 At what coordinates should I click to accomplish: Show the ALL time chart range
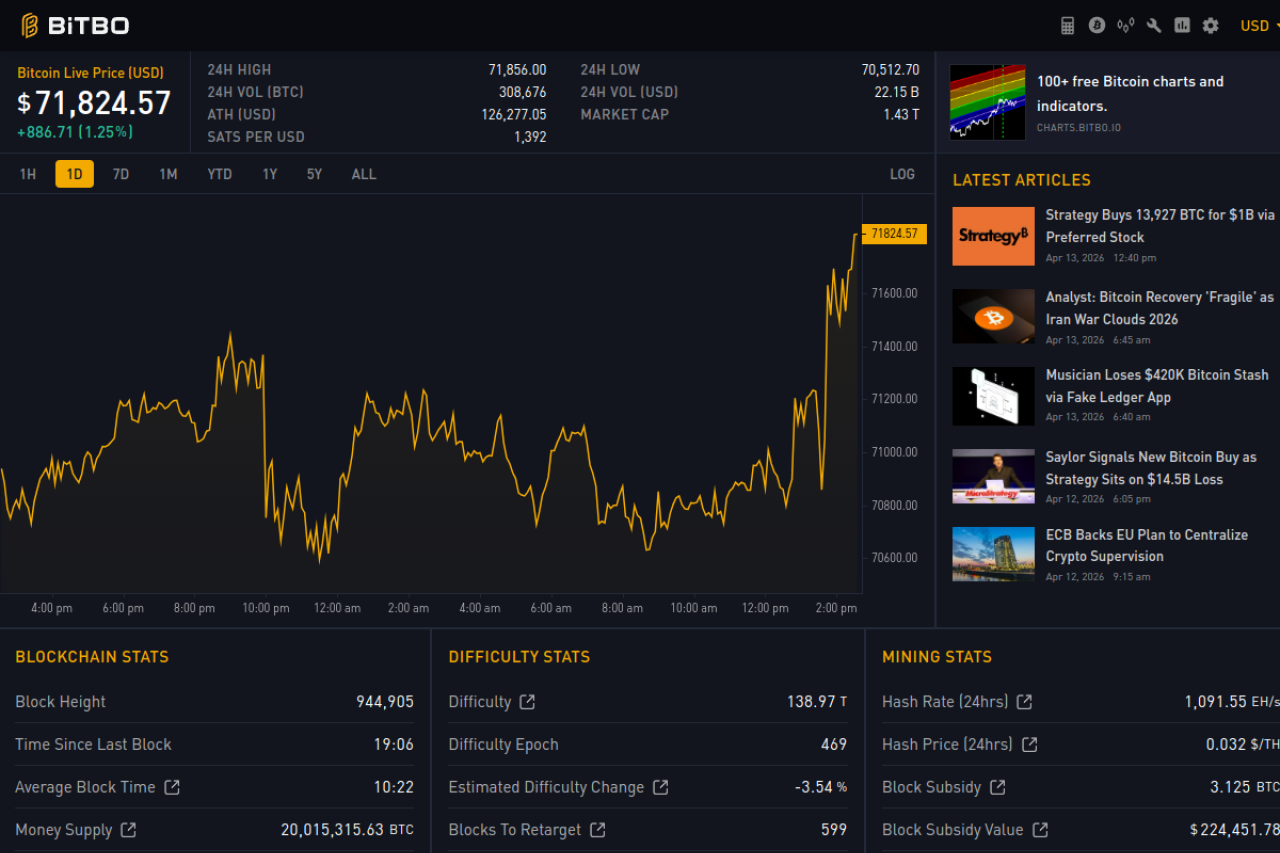[364, 174]
